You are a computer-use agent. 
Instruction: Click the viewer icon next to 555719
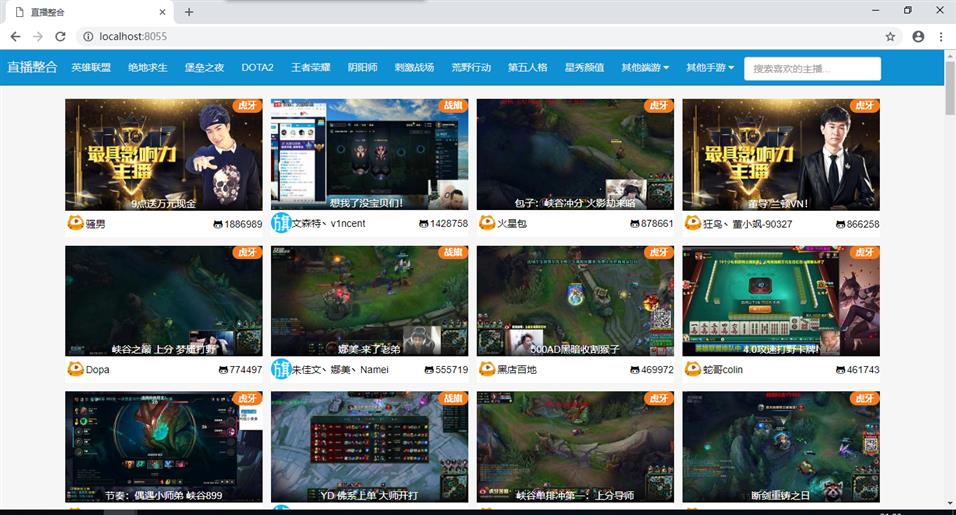click(429, 370)
